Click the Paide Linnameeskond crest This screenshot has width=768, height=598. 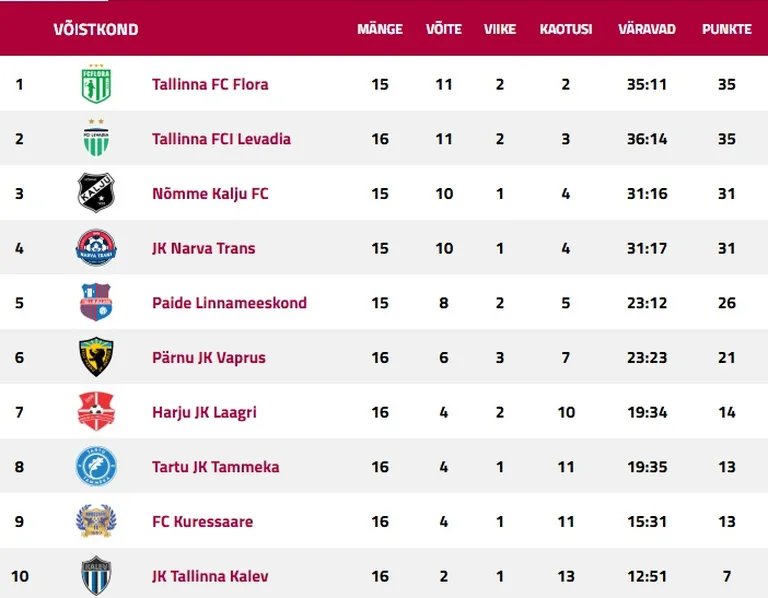tap(96, 302)
